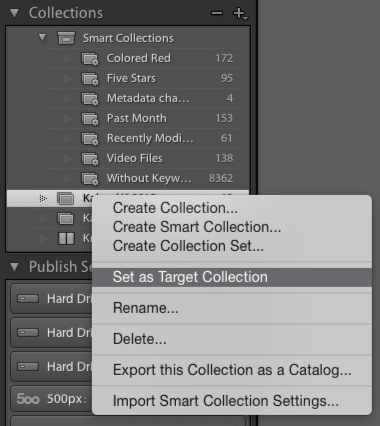Viewport: 380px width, 426px height.
Task: Click the Smart Collections set box icon
Action: 66,38
